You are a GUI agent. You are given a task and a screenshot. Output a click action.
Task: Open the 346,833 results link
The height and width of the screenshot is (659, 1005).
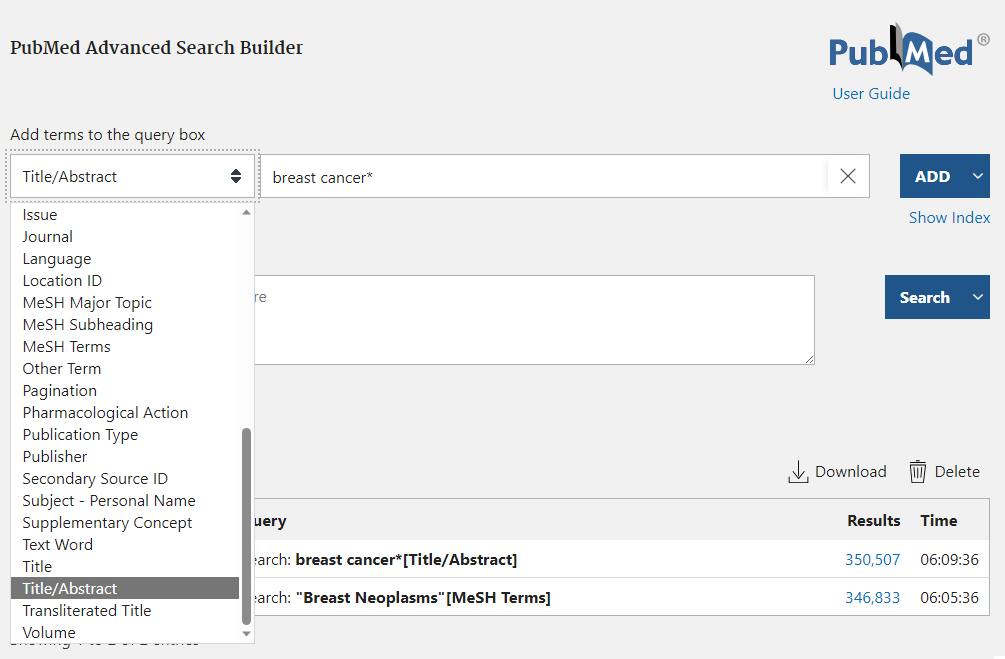pos(872,597)
